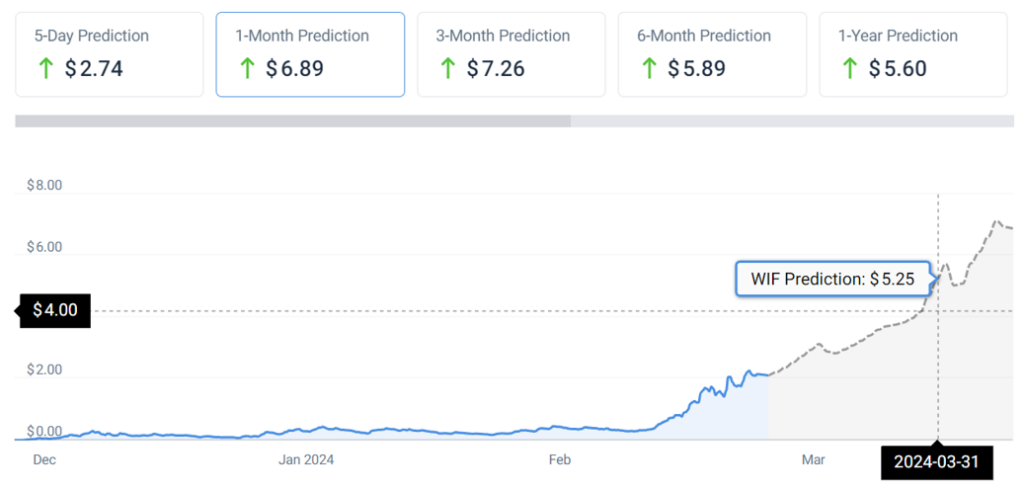Click the green up arrow beside $5.89

tap(649, 68)
